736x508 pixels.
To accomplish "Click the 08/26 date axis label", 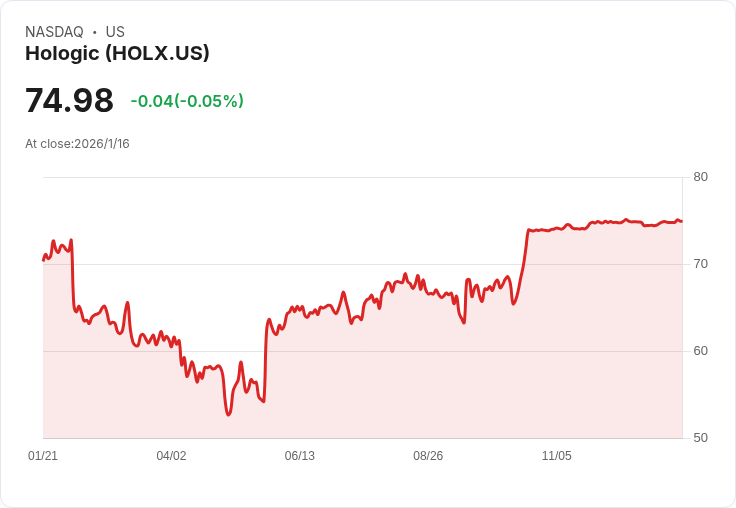I will click(x=428, y=456).
